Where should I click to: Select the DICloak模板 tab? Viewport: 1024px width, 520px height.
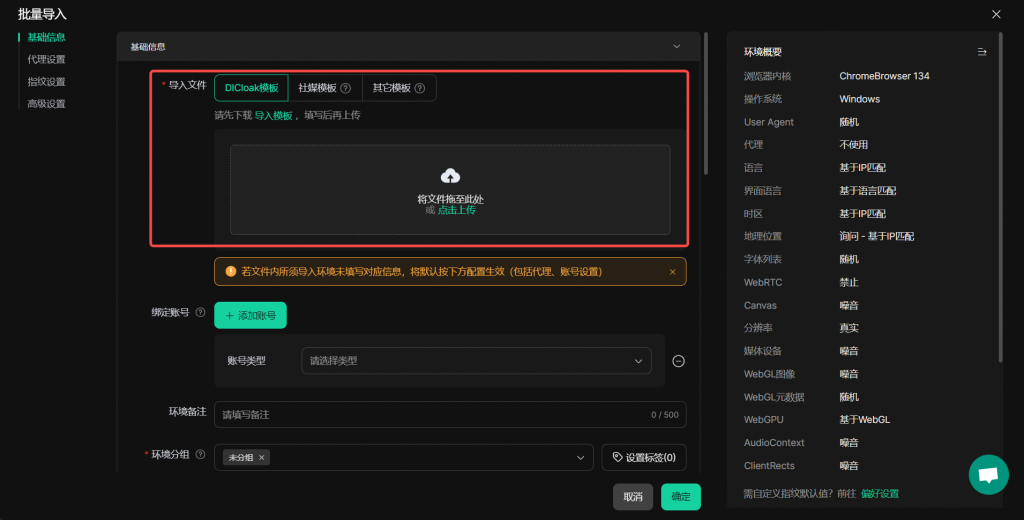point(251,88)
